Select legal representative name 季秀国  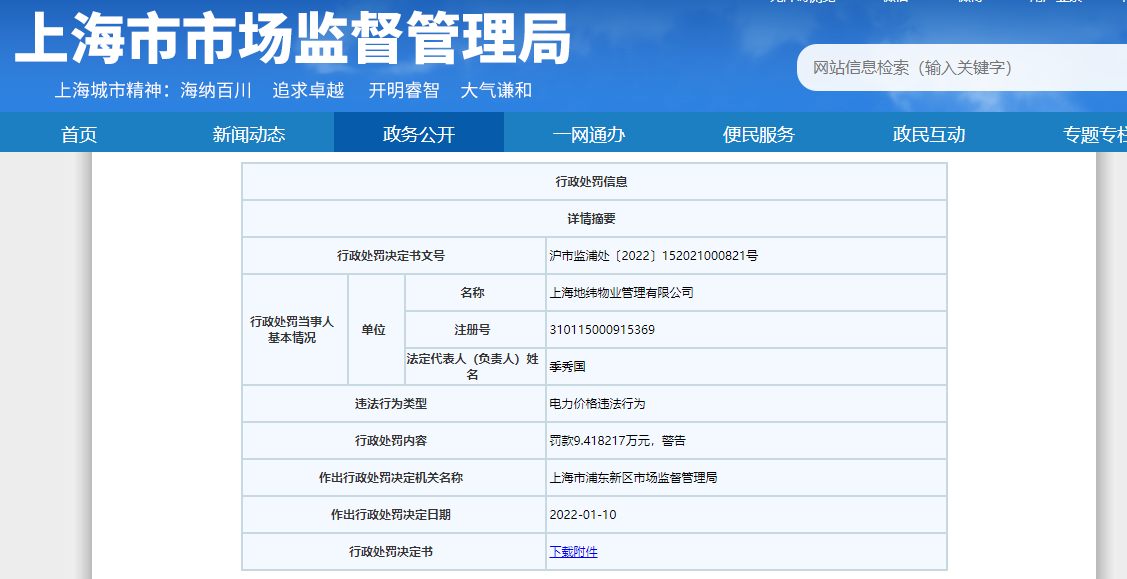pyautogui.click(x=568, y=366)
